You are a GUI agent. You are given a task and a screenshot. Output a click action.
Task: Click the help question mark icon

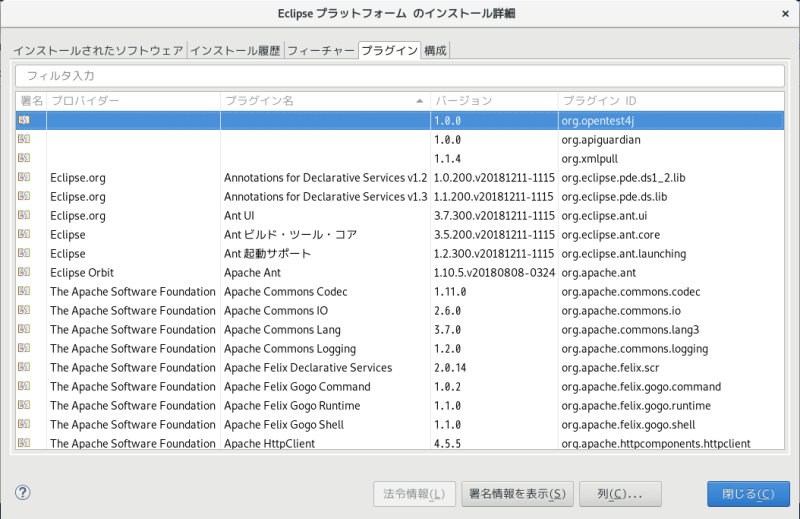coord(23,493)
